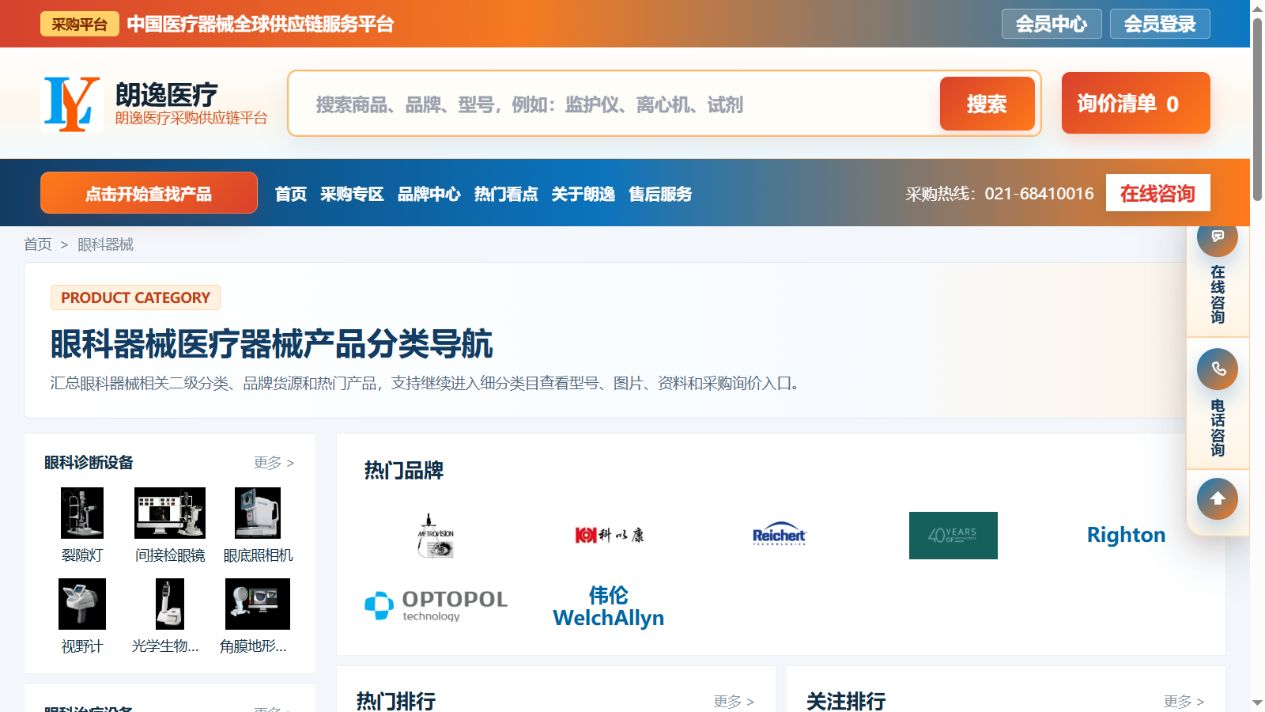The width and height of the screenshot is (1265, 712).
Task: Click the 电话咨询 vertical sidebar label
Action: (x=1217, y=428)
